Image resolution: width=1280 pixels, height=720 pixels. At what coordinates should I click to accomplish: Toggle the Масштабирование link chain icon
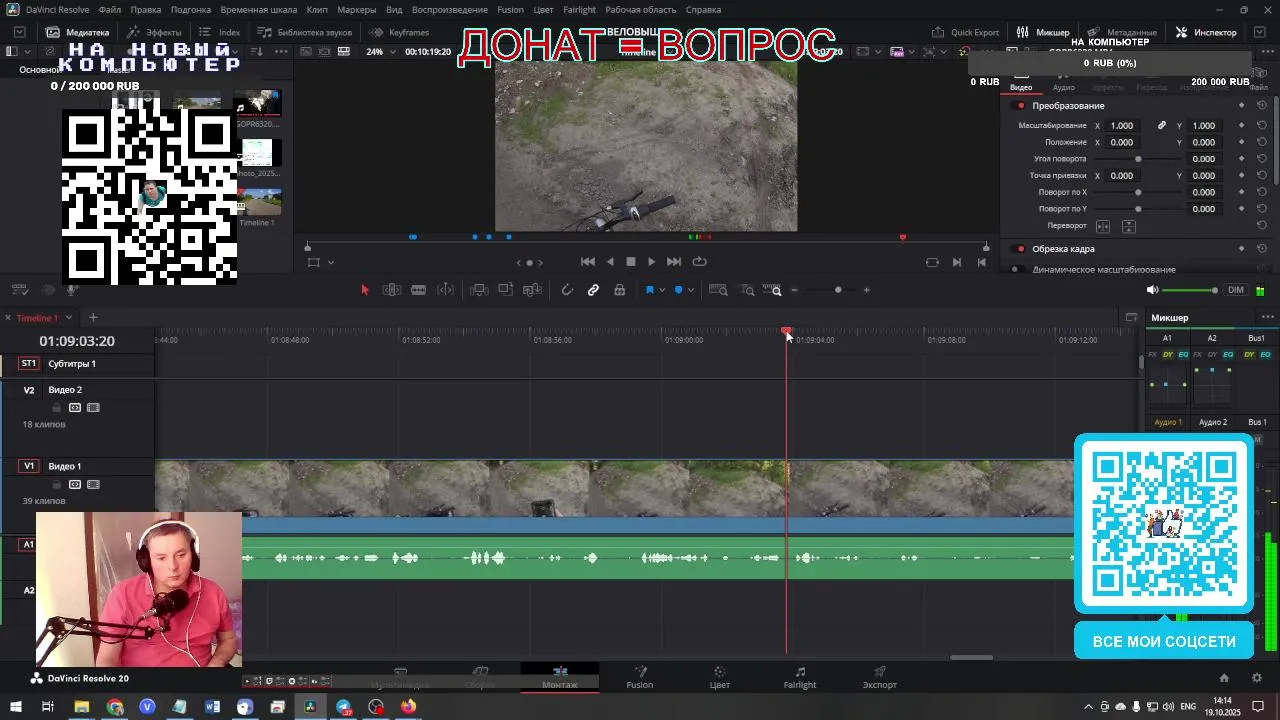[1162, 126]
